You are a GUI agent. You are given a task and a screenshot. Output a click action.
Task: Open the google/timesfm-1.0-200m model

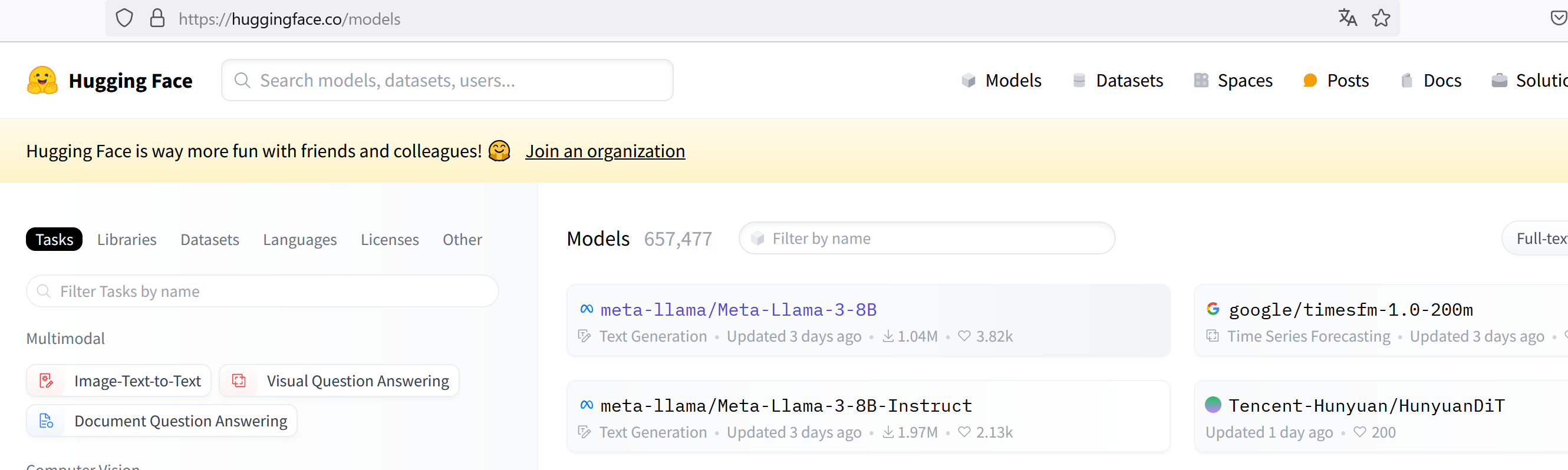pos(1350,309)
